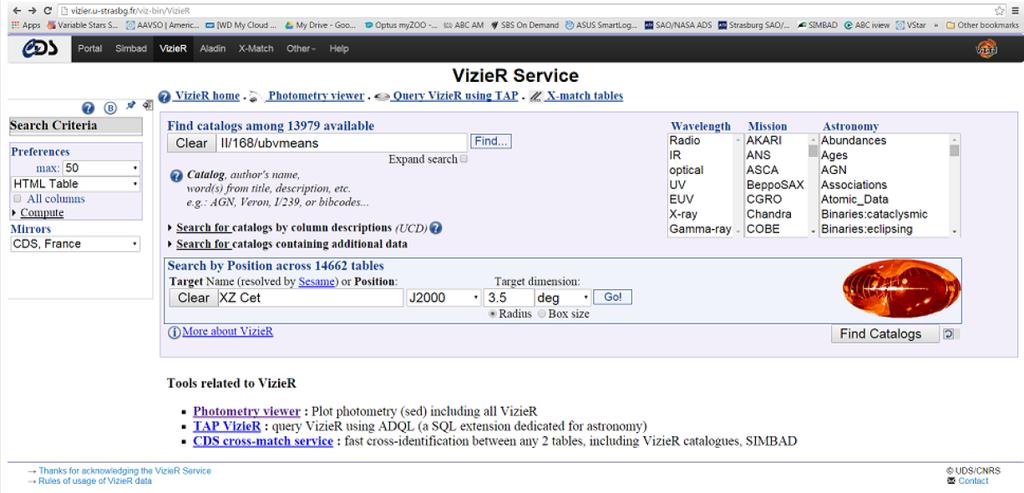Click info icon beside More about VizieR
1024x493 pixels.
pos(174,332)
